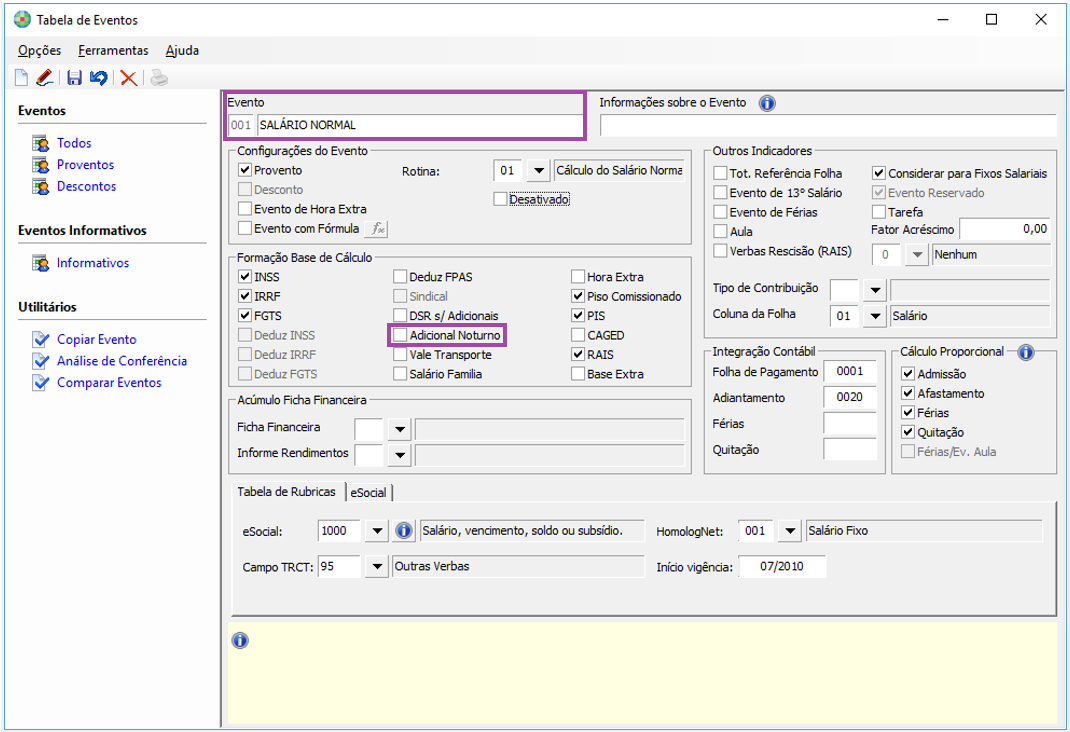Click the Copiar Evento utility link
The image size is (1070, 732).
[97, 339]
